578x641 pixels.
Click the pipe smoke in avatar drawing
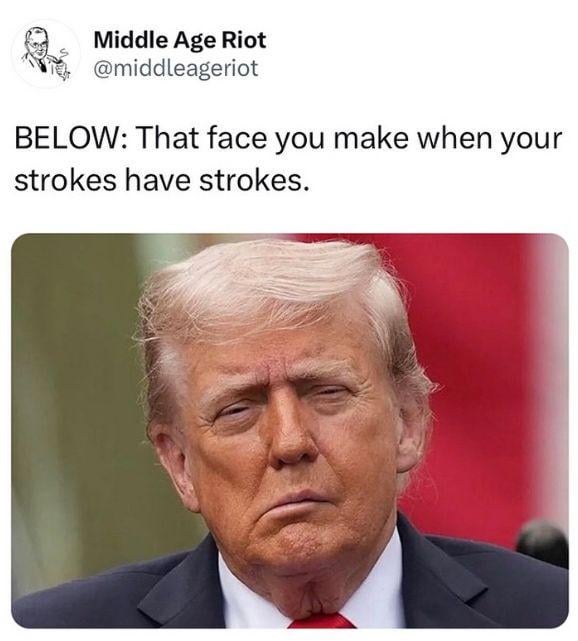[x=63, y=53]
